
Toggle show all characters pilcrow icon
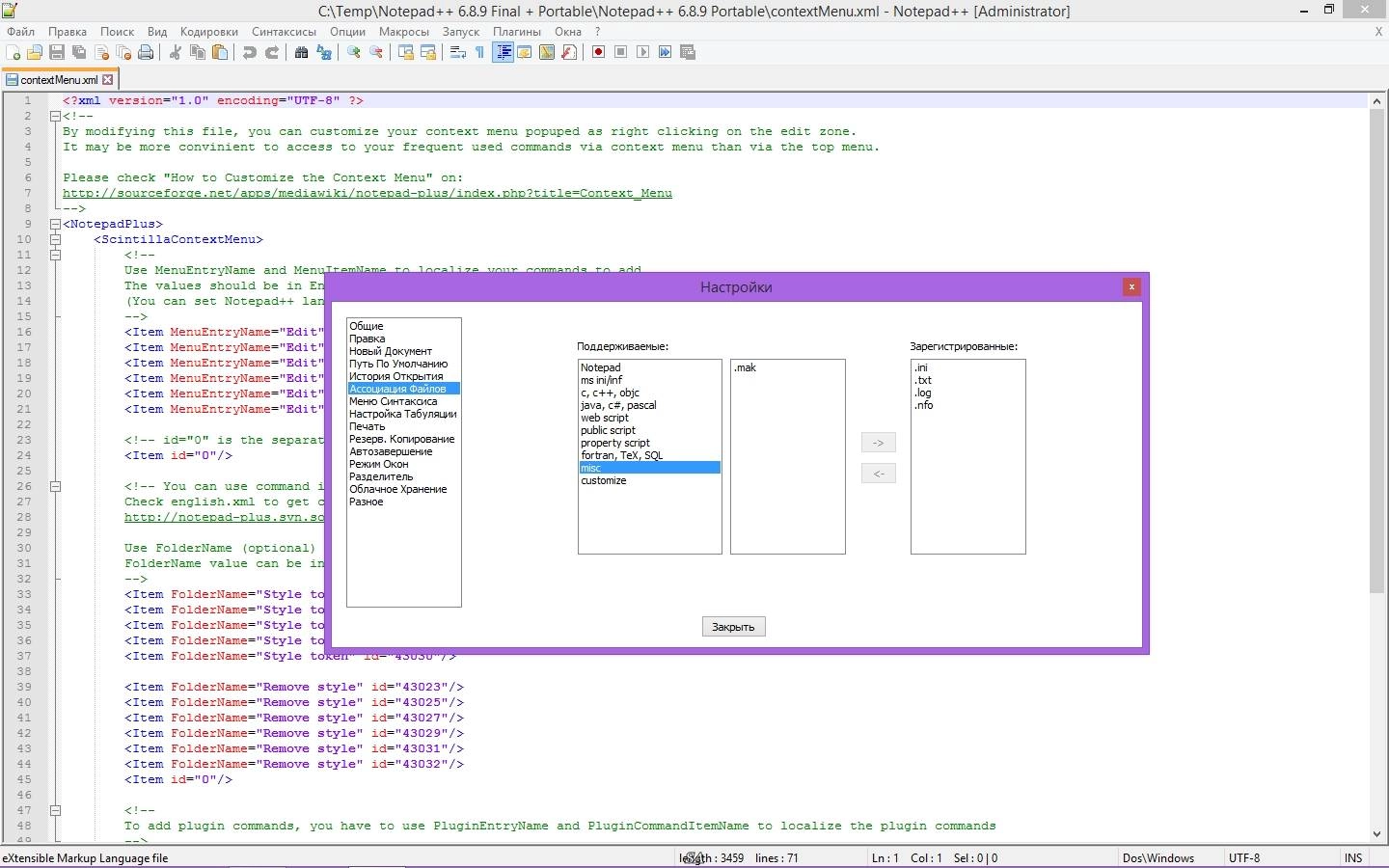pyautogui.click(x=479, y=52)
